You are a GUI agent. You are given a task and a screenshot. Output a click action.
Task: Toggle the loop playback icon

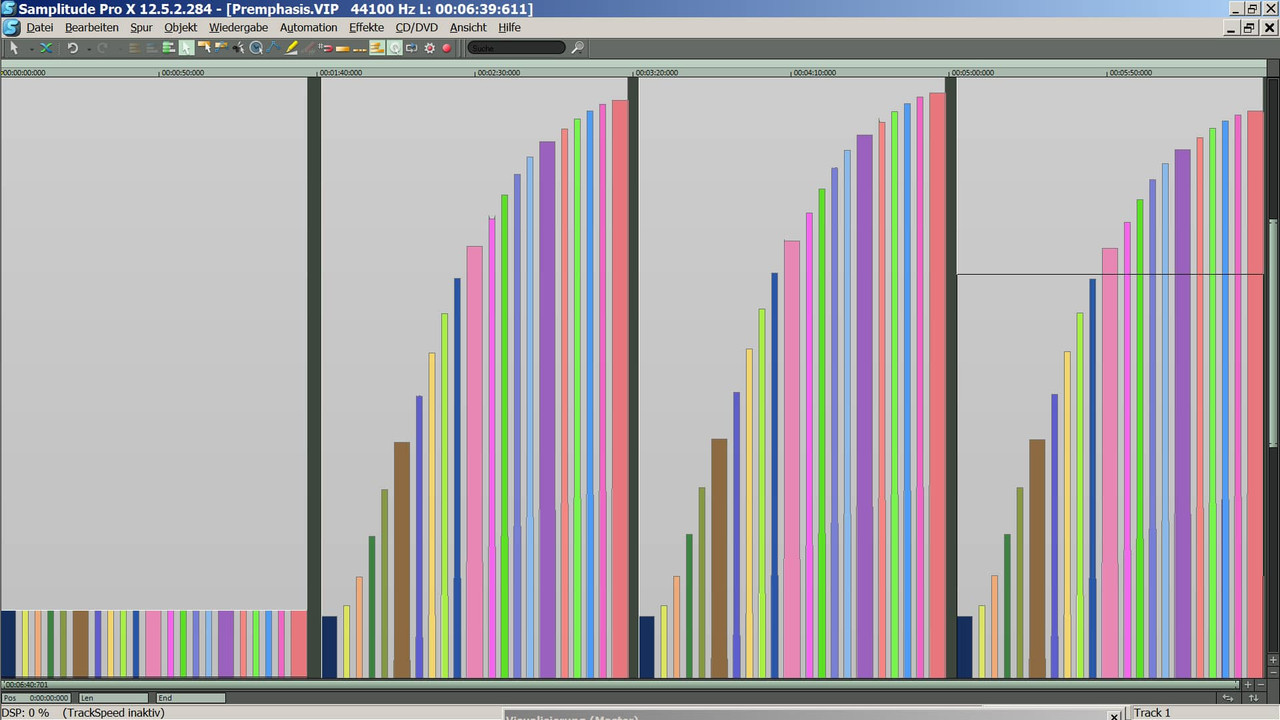point(412,47)
